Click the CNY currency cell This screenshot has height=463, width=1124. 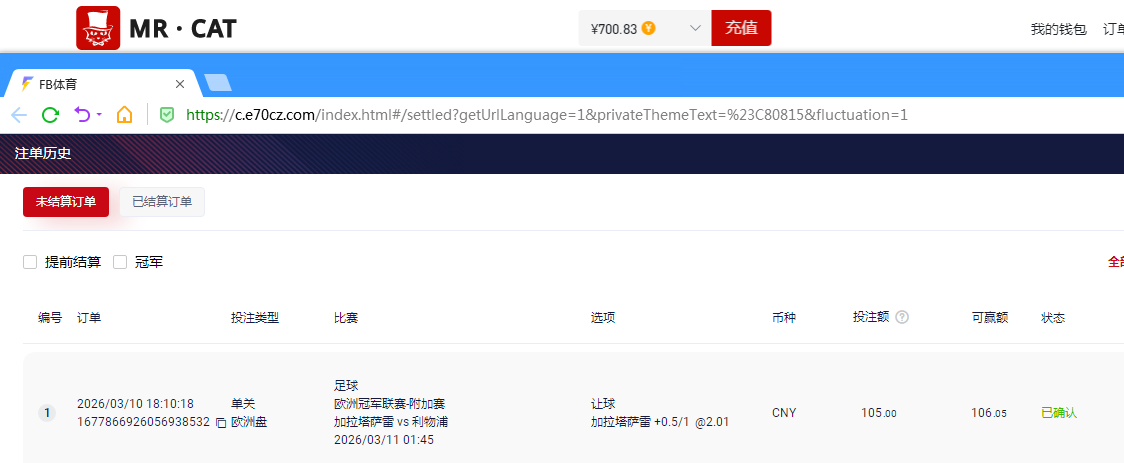click(x=784, y=413)
